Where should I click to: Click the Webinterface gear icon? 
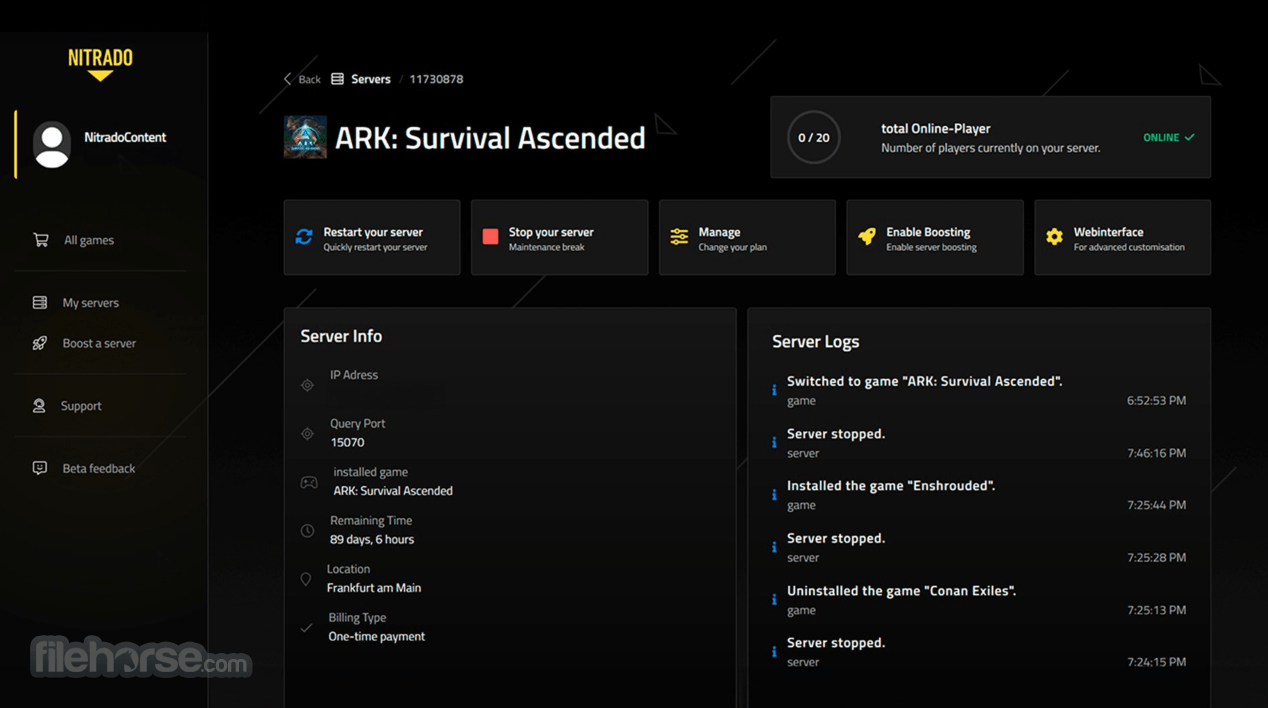coord(1054,237)
